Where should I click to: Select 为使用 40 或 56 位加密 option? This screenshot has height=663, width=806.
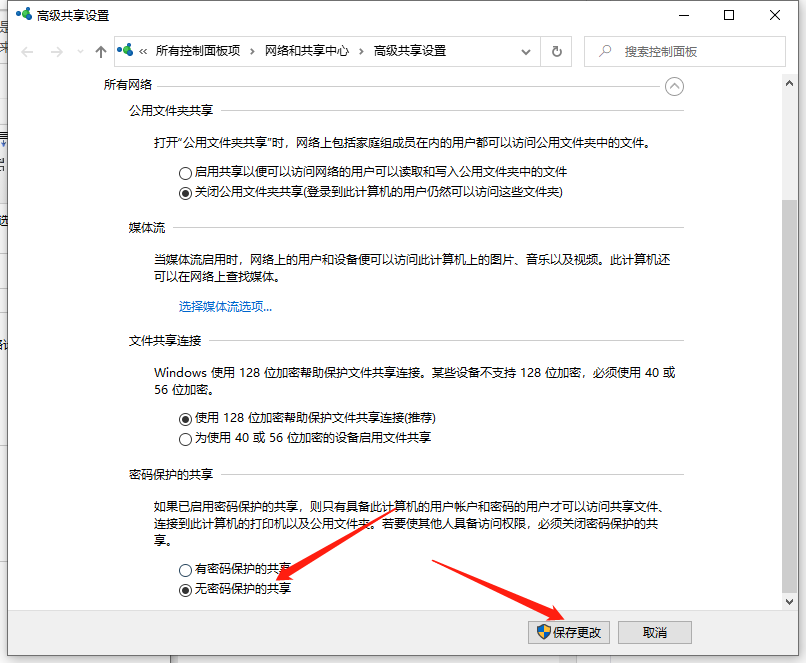coord(184,438)
